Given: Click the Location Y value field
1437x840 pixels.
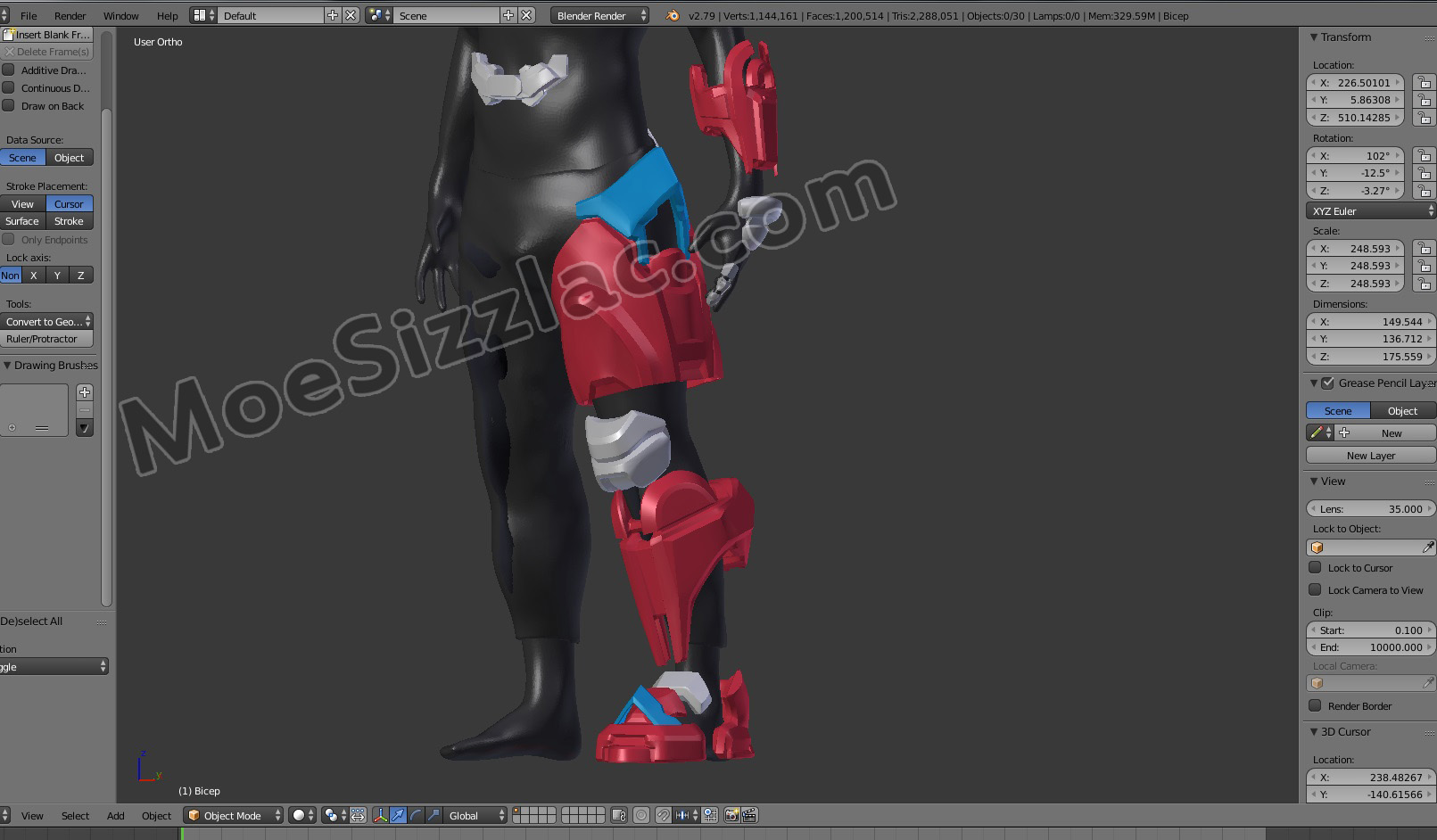Looking at the screenshot, I should click(1356, 100).
